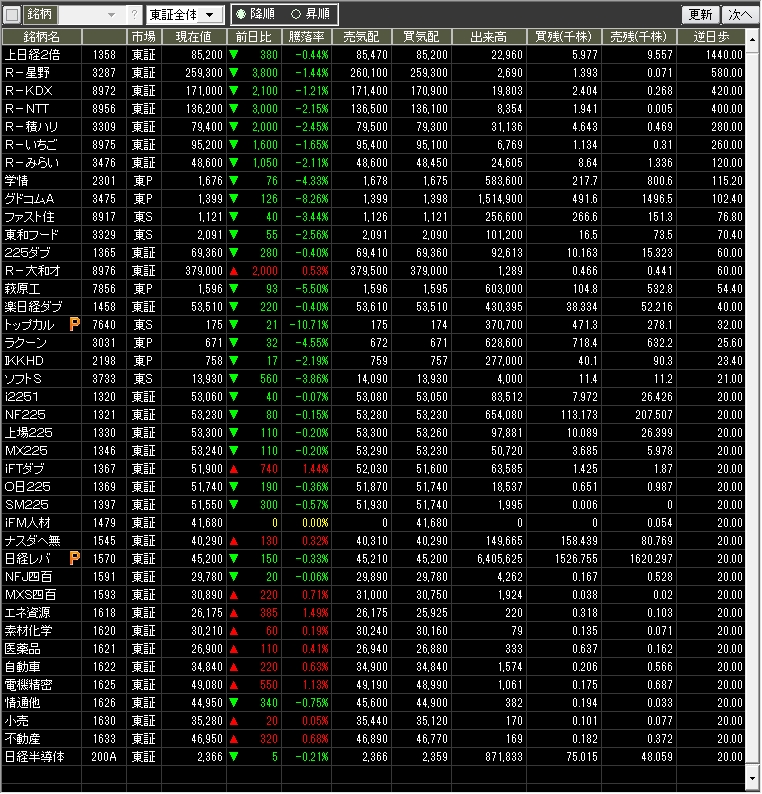Screen dimensions: 762x794
Task: Select the 学情 stock row name
Action: 17,180
